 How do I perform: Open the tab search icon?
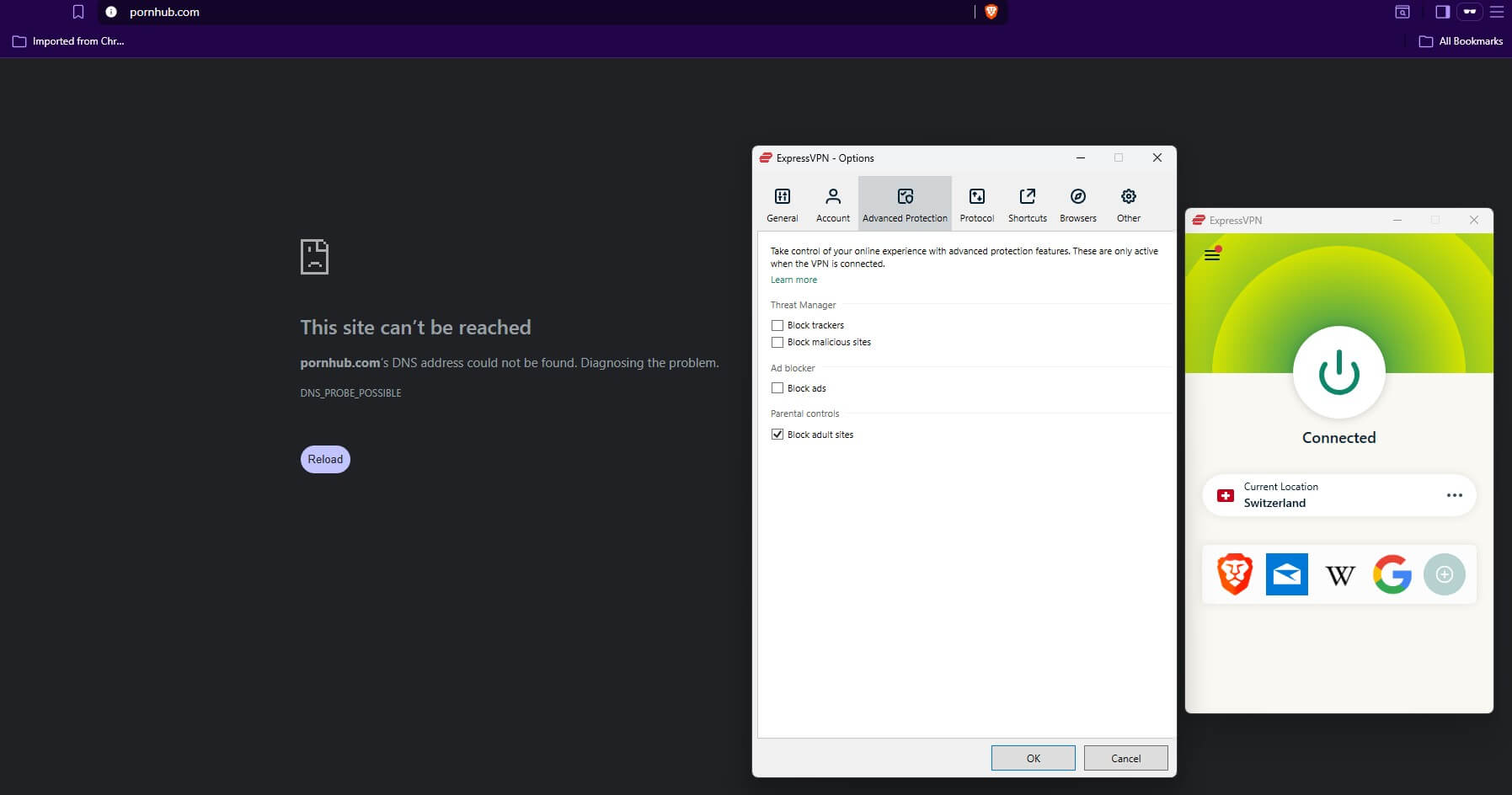1402,12
